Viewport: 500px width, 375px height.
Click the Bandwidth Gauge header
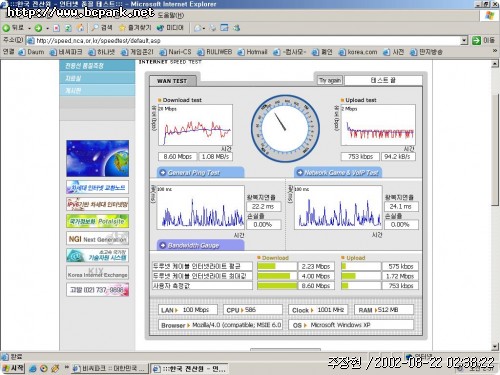point(200,246)
